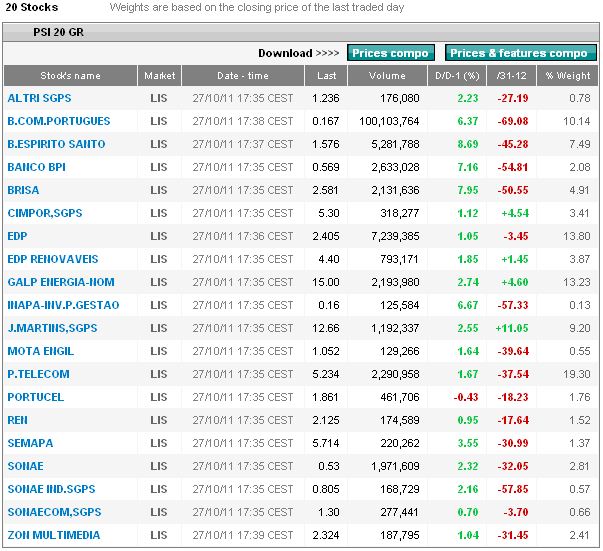The width and height of the screenshot is (603, 551).
Task: Open EDP RENOVAVEIS stock link
Action: click(53, 259)
